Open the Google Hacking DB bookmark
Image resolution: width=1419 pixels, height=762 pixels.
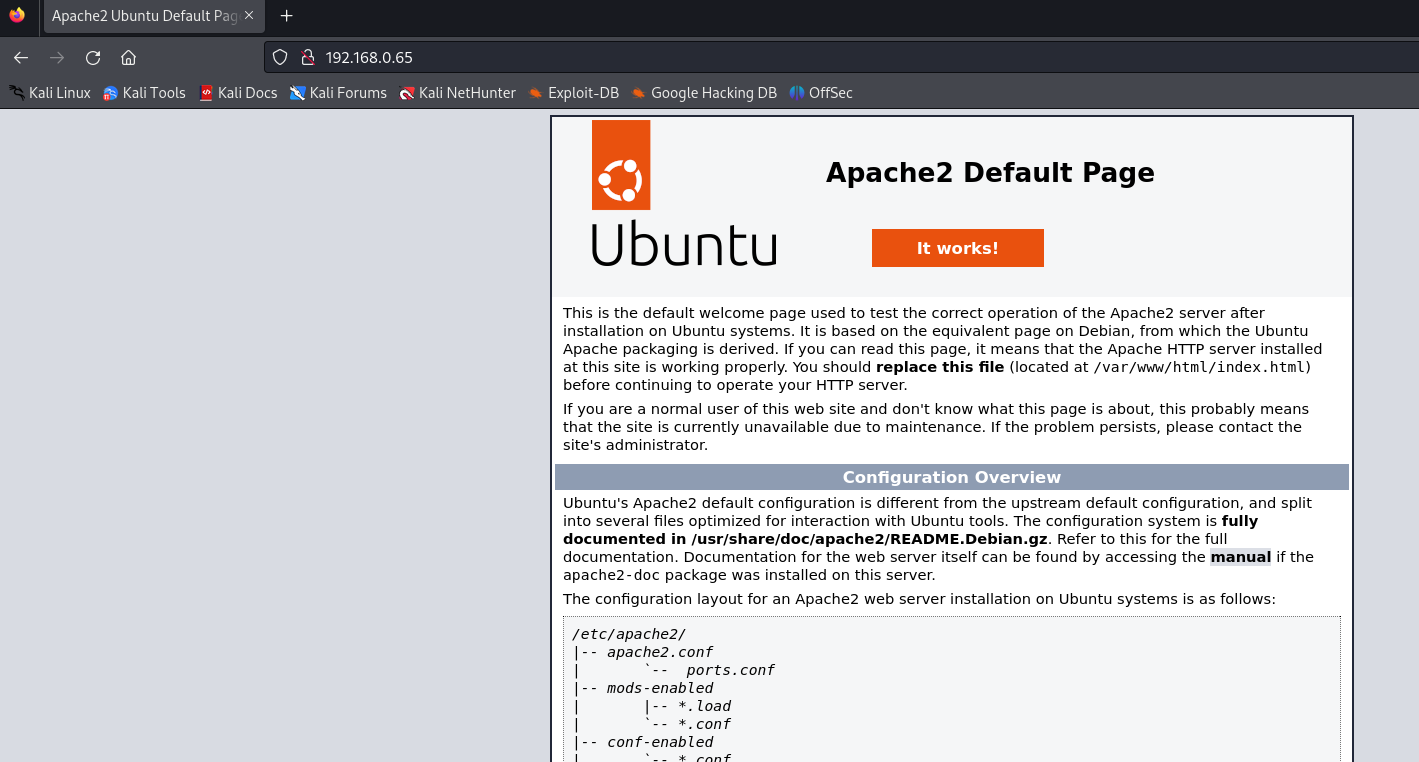[704, 93]
